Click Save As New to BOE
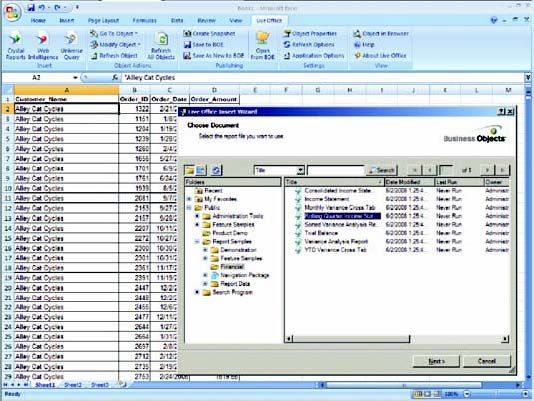This screenshot has width=534, height=401. click(214, 56)
